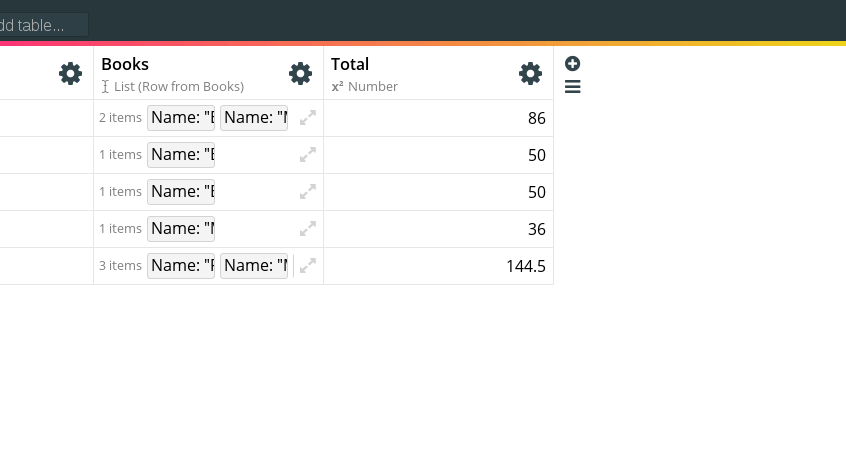
Task: Expand first 1 items Books cell
Action: pyautogui.click(x=308, y=155)
